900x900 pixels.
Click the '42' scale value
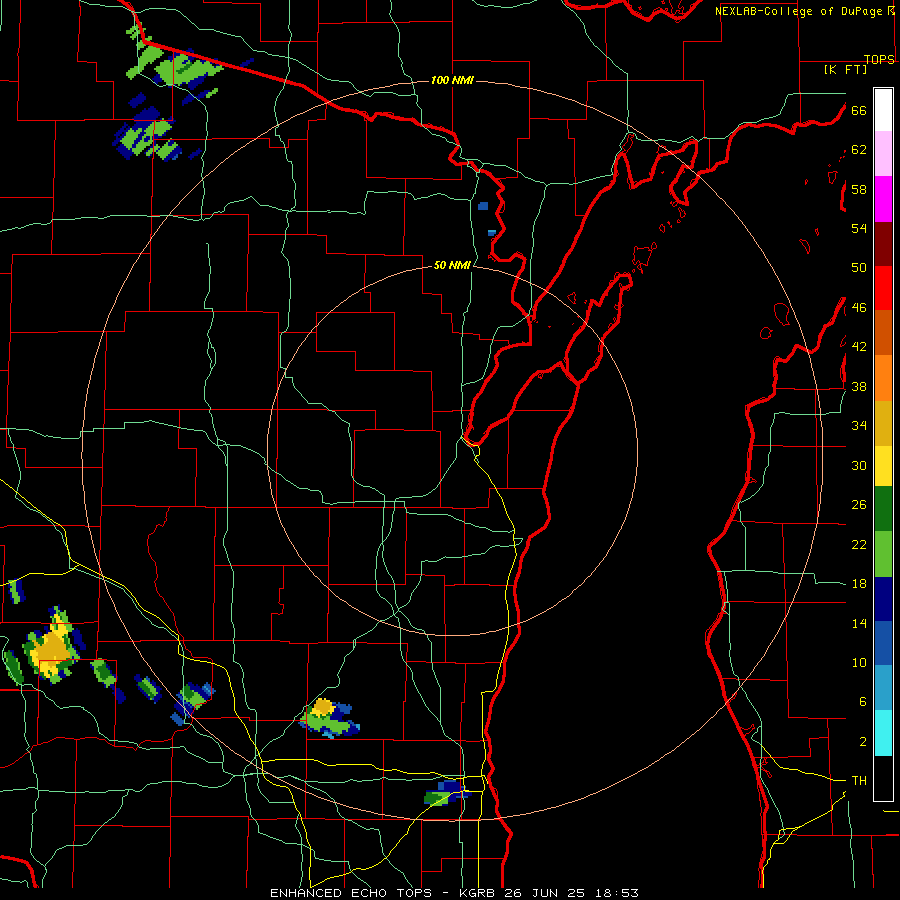click(859, 347)
